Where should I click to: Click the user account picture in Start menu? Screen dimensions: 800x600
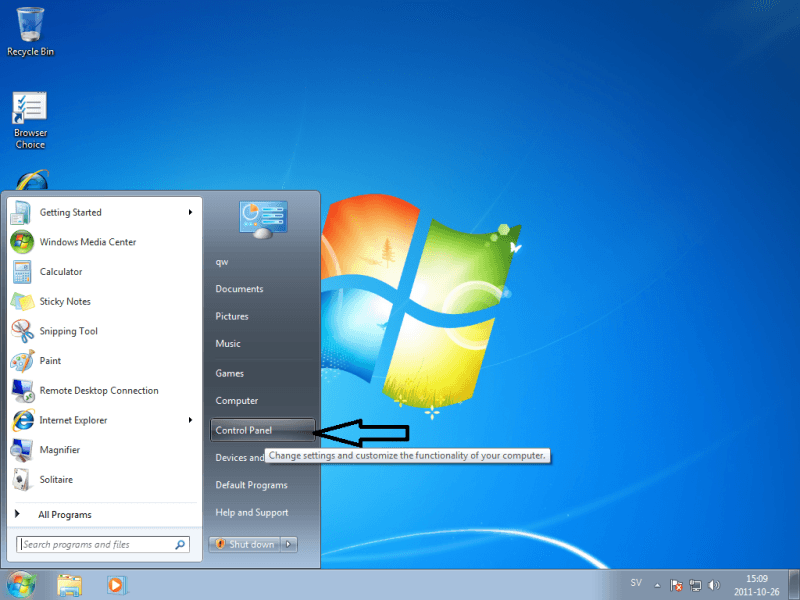click(x=263, y=219)
